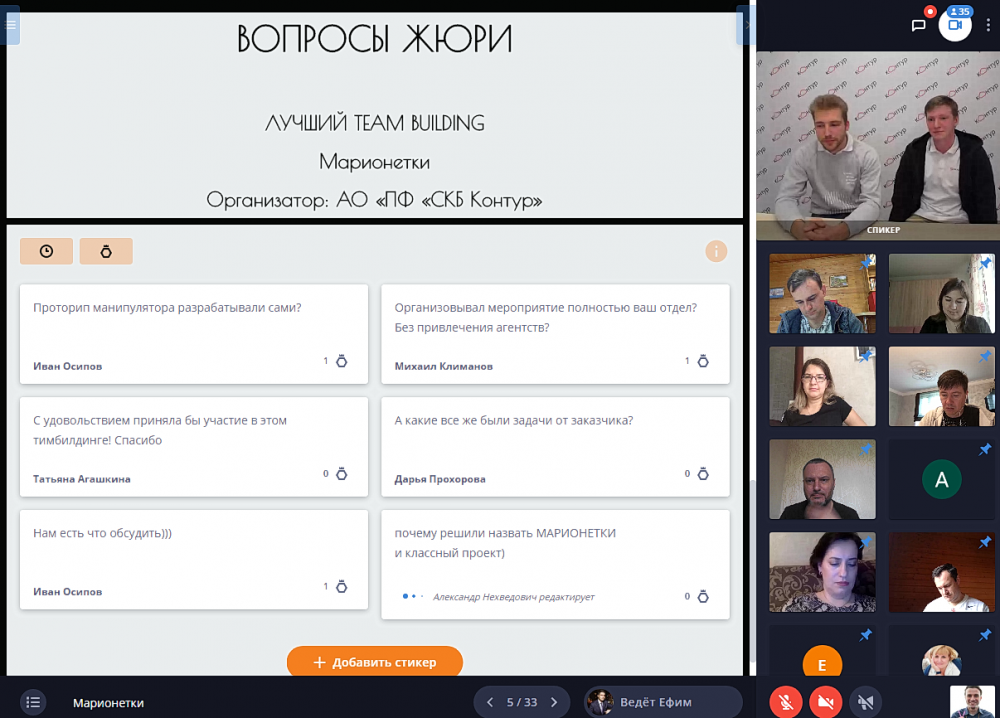The image size is (1000, 718).
Task: Vote for Михаил Климанов's sticker
Action: 703,361
